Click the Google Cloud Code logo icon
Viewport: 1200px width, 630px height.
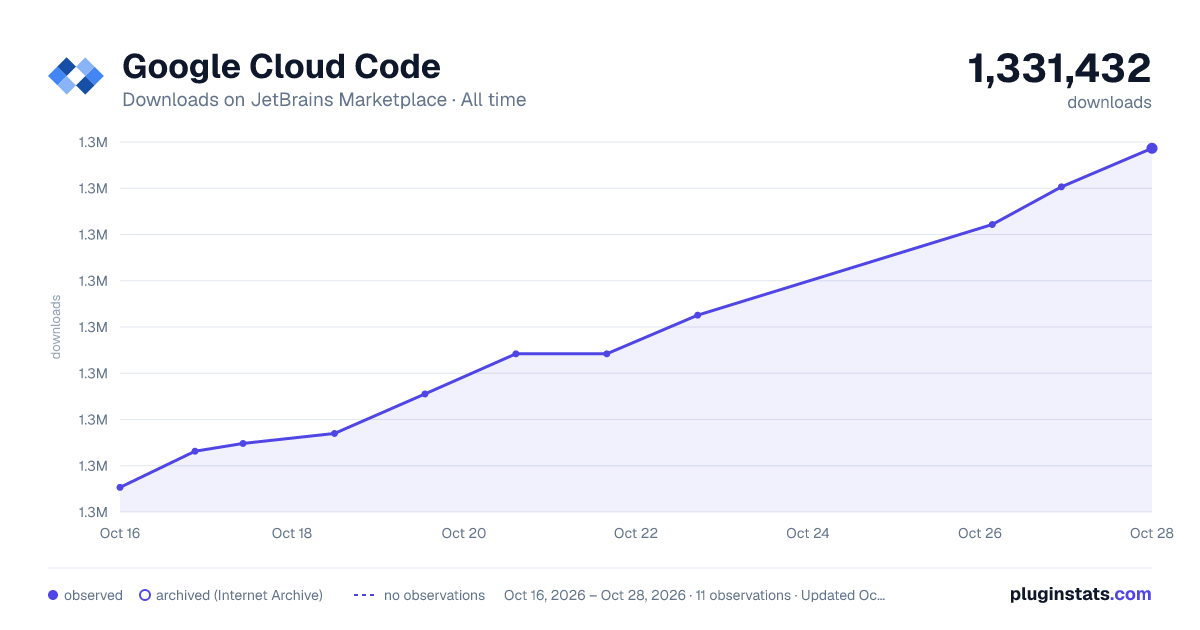(76, 76)
